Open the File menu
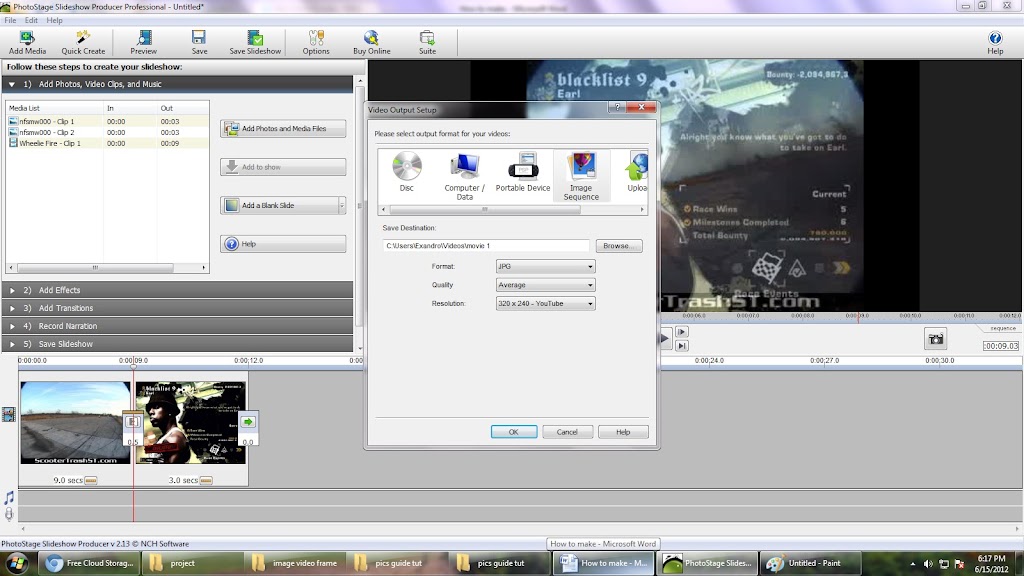 pos(10,20)
